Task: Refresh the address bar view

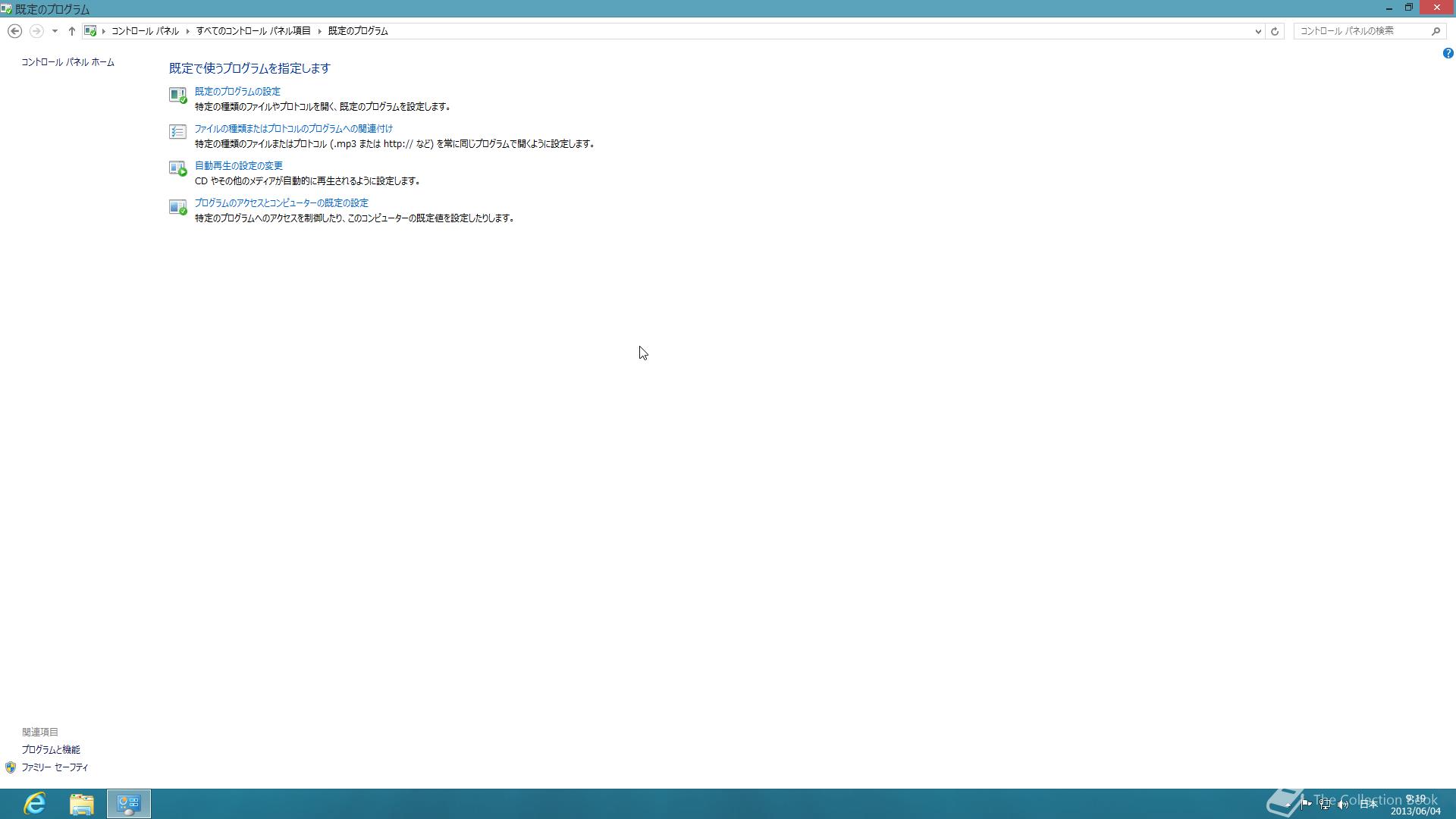Action: pos(1275,31)
